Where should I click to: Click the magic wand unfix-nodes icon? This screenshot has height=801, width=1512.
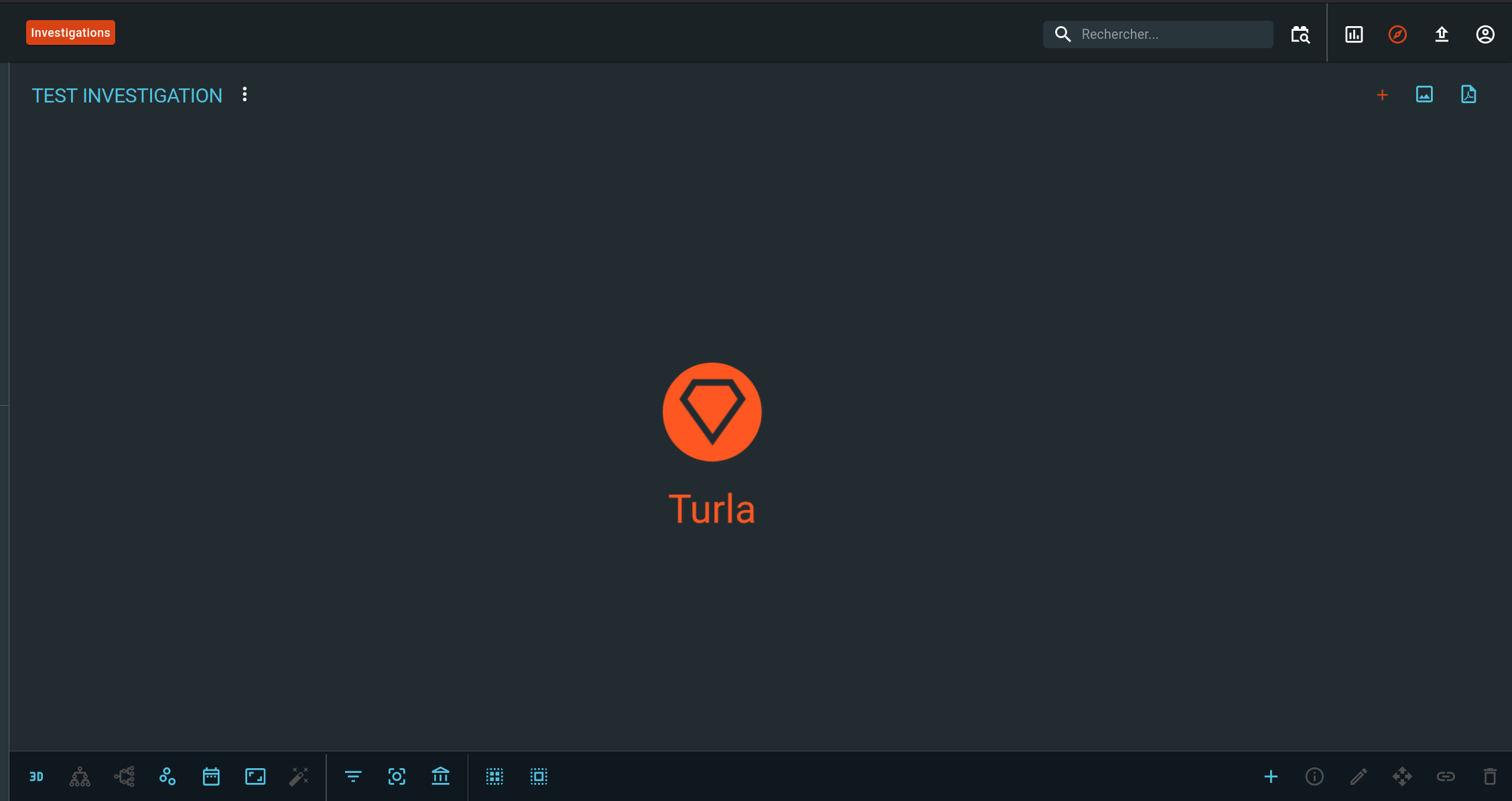299,777
